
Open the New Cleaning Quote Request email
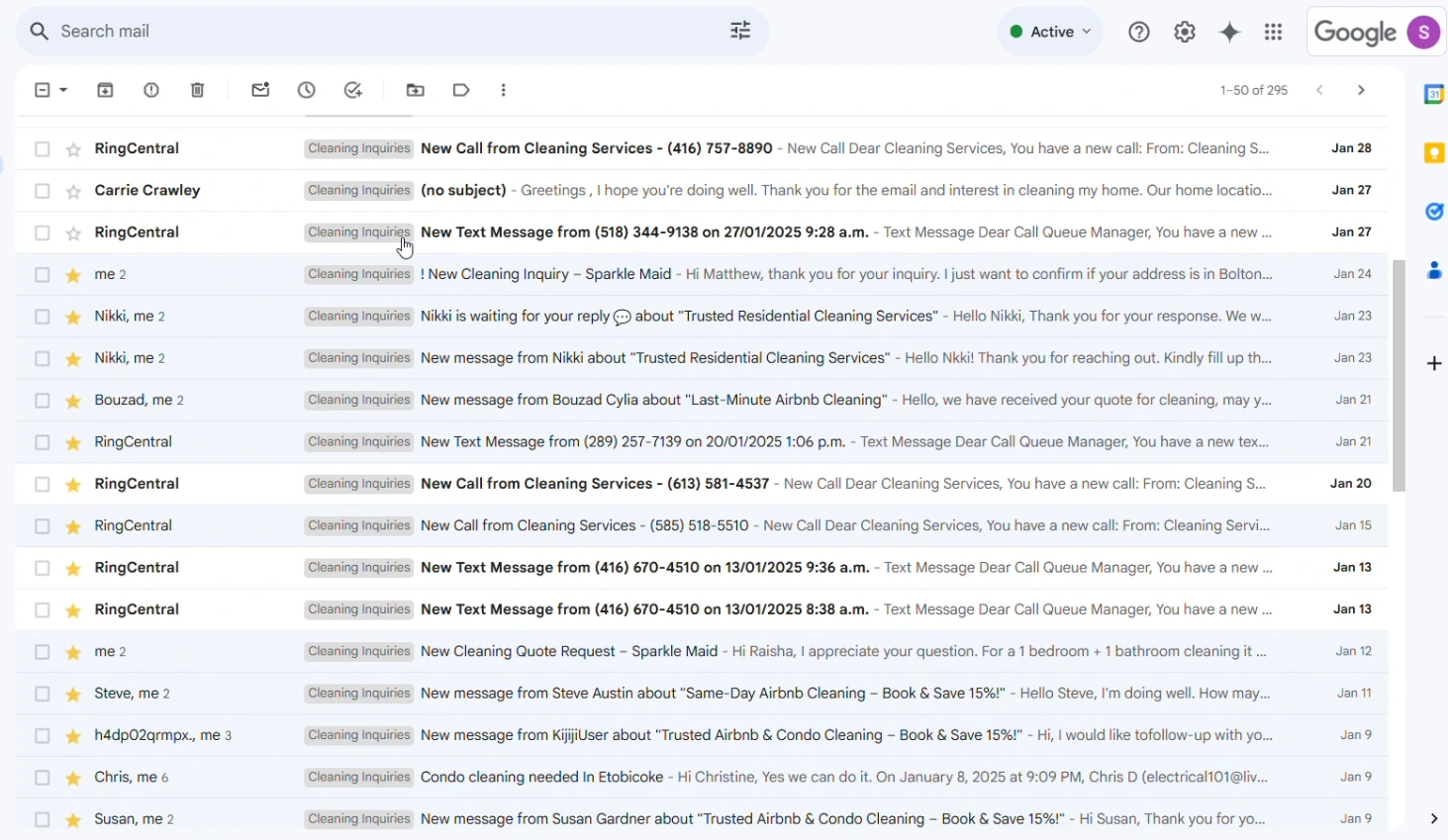[702, 652]
